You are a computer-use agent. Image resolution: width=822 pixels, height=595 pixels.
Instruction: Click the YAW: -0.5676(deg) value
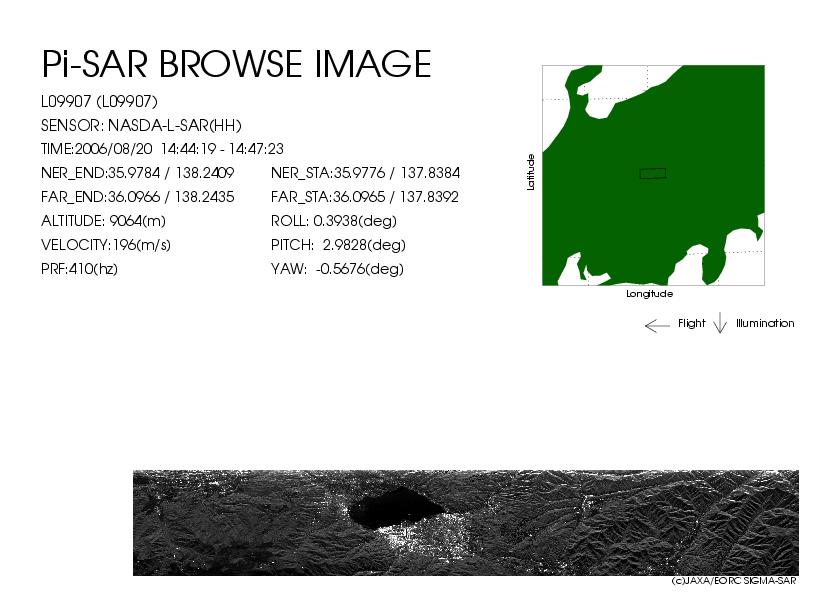point(338,269)
